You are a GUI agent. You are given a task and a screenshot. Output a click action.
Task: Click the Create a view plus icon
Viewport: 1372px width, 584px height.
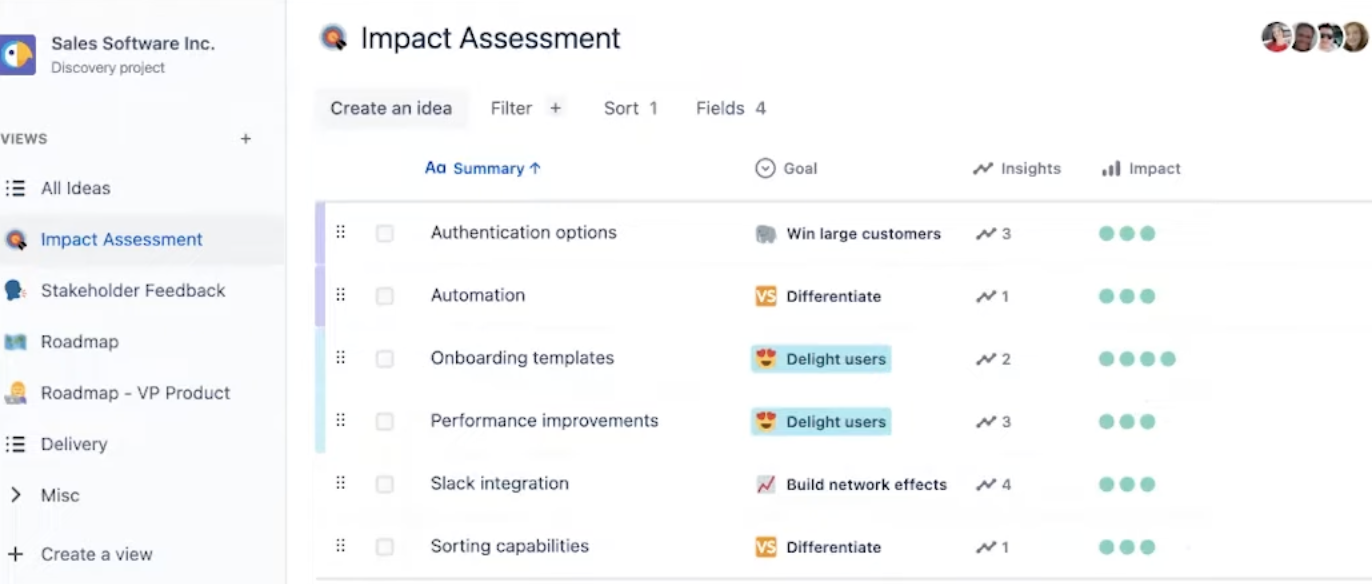[x=15, y=553]
